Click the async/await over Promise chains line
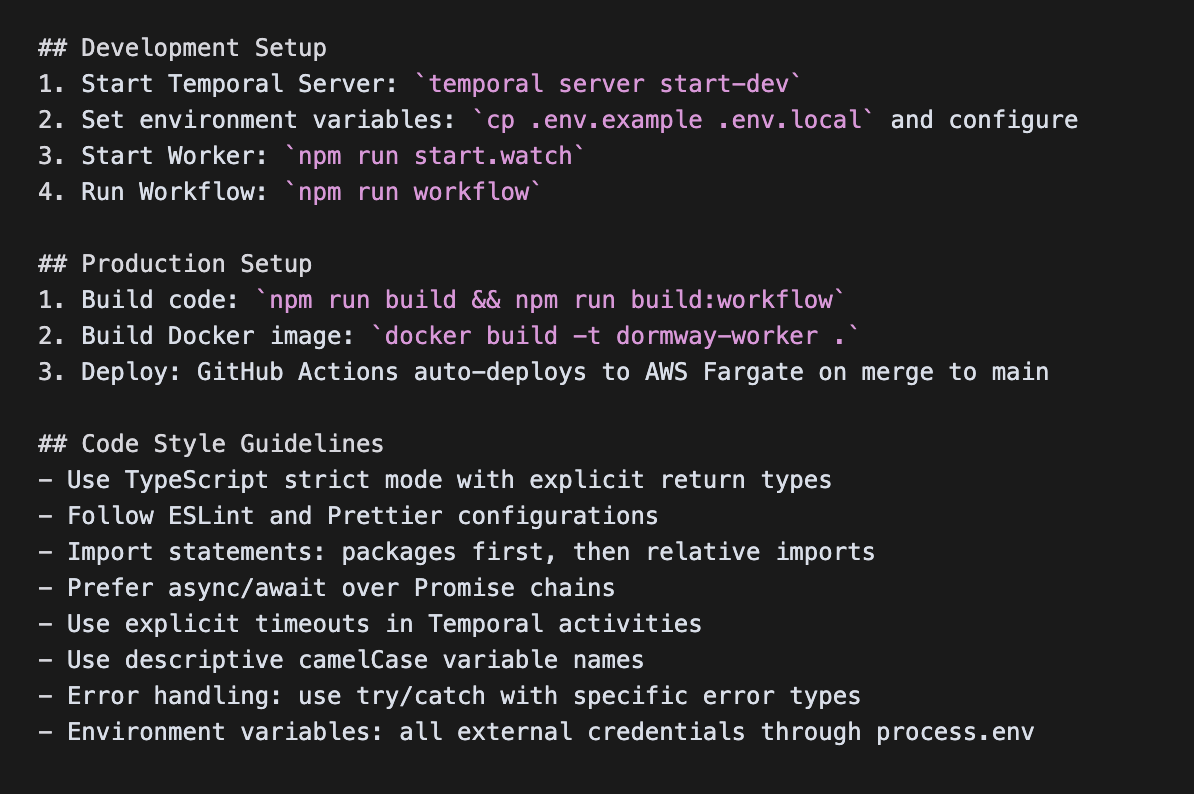Screen dimensions: 1194x794 [327, 588]
